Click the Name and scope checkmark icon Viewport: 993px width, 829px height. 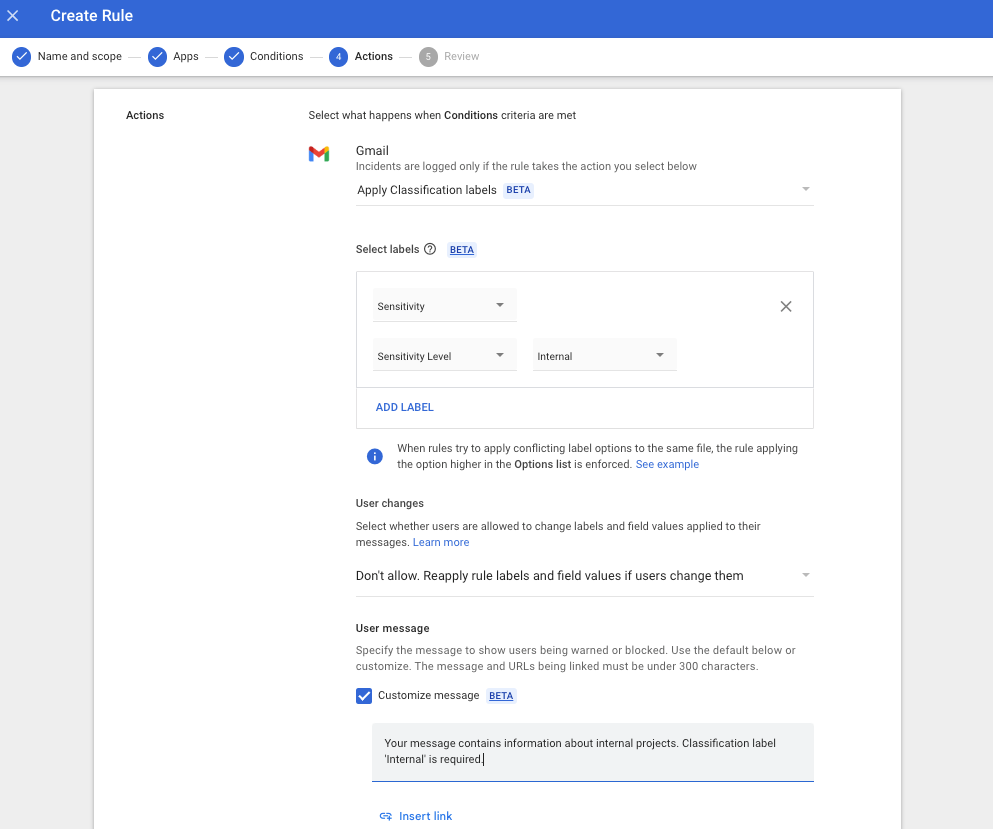[x=22, y=56]
